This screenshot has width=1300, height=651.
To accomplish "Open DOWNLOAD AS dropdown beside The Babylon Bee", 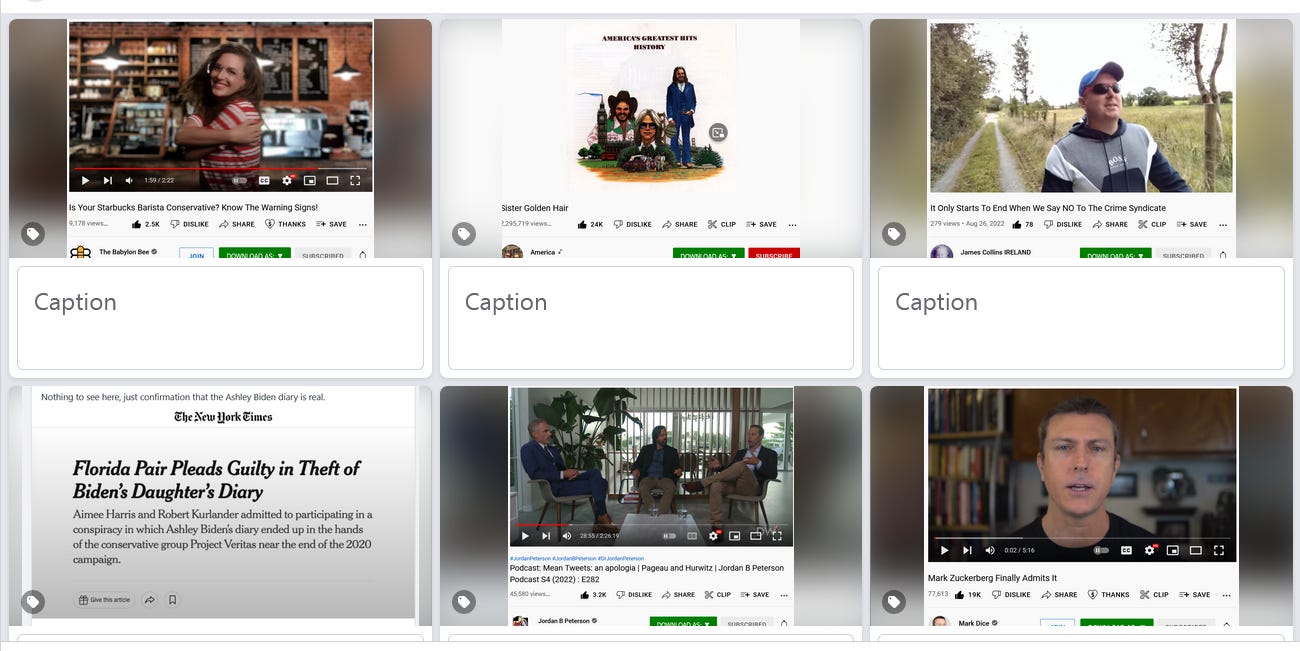I will [254, 254].
